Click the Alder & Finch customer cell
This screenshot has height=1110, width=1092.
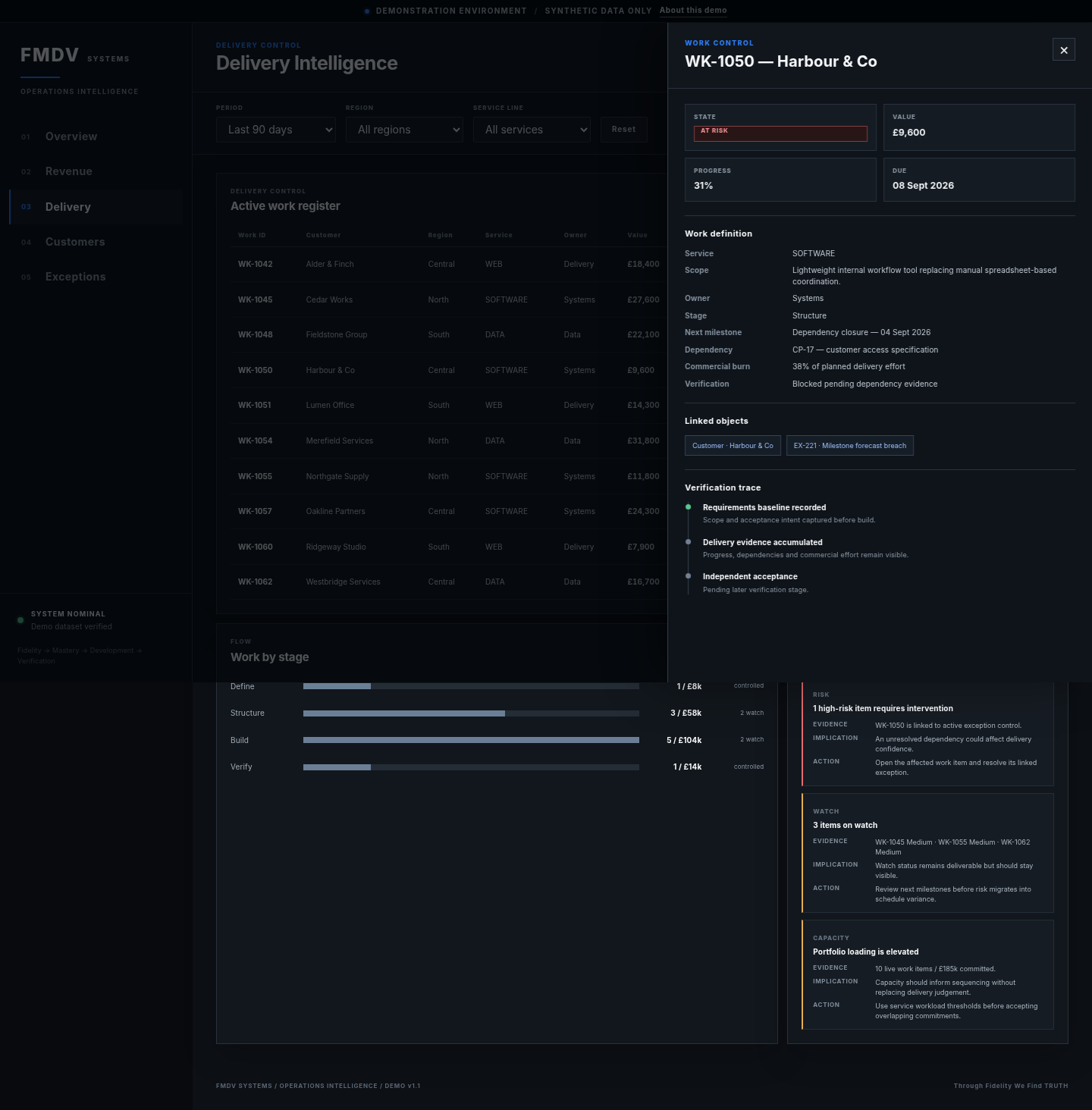[x=330, y=264]
